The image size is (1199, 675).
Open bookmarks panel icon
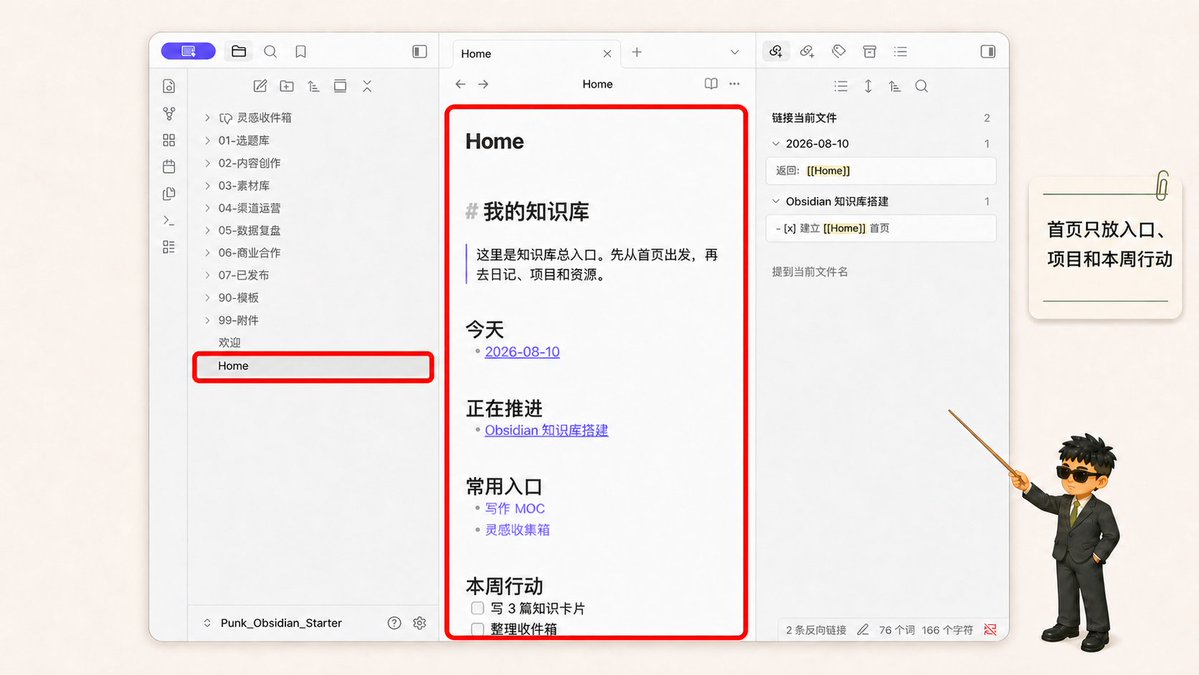pos(301,51)
